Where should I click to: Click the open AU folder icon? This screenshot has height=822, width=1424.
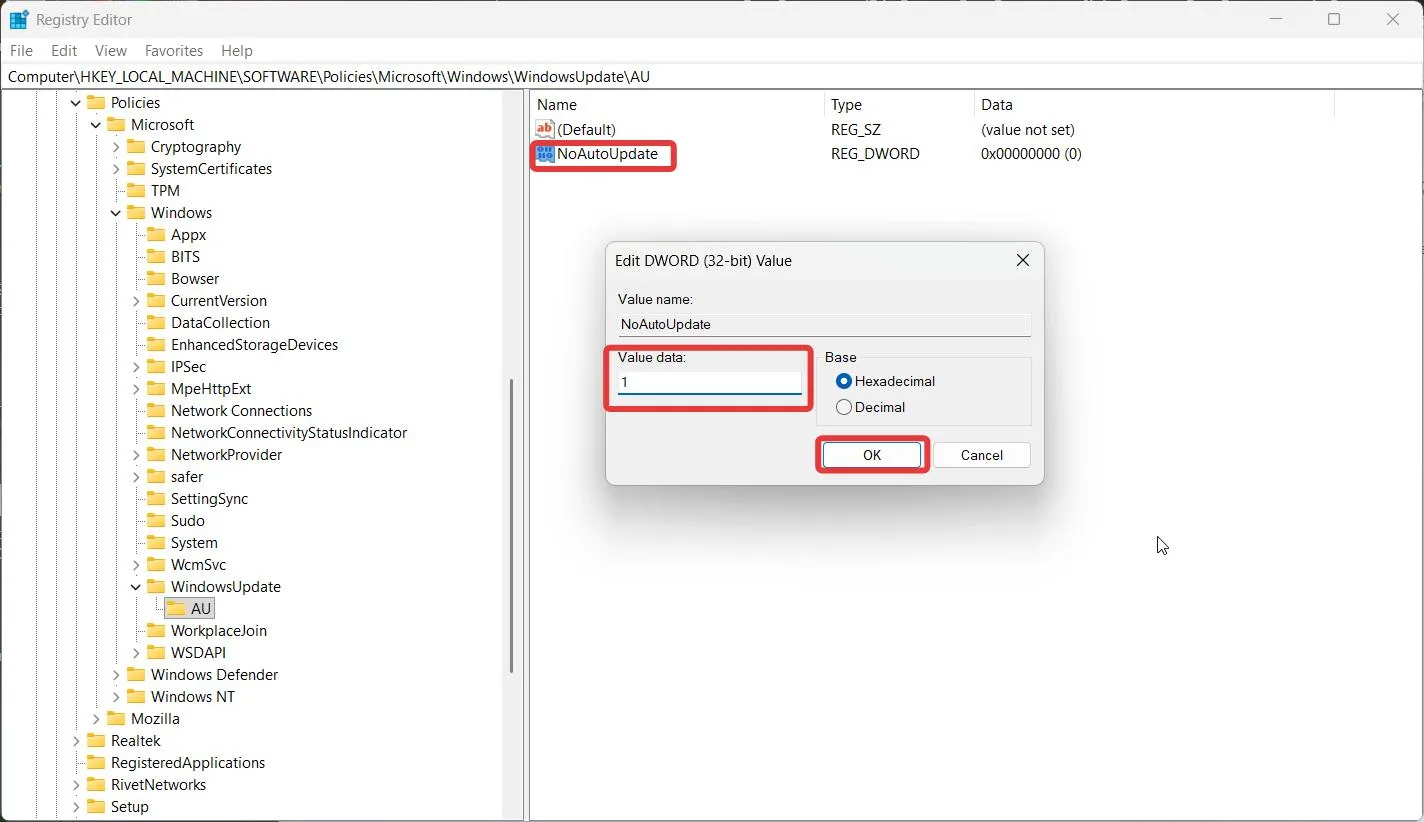tap(176, 608)
